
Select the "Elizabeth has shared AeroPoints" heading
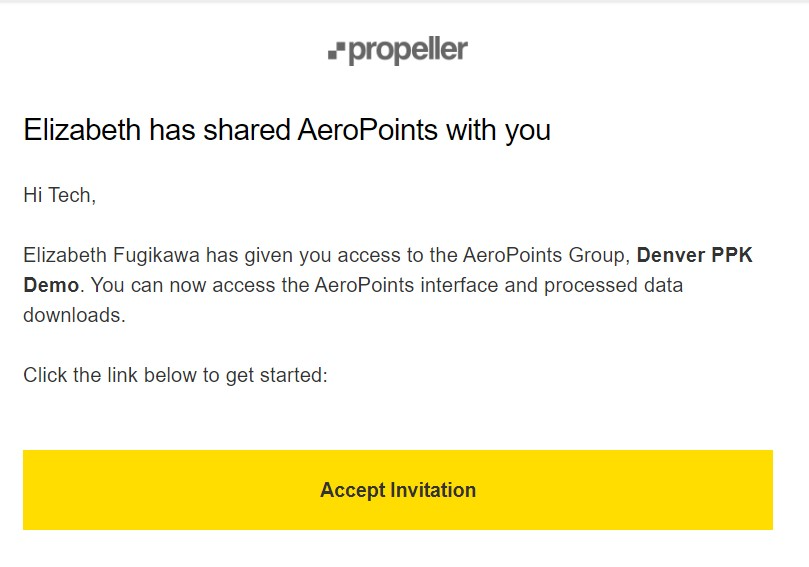(x=286, y=130)
